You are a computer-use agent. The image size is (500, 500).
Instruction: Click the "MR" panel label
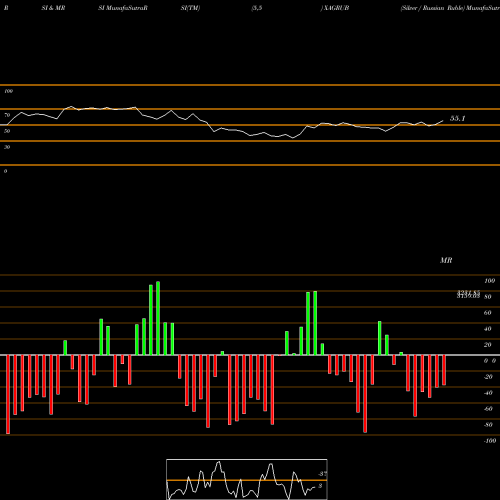pyautogui.click(x=446, y=260)
